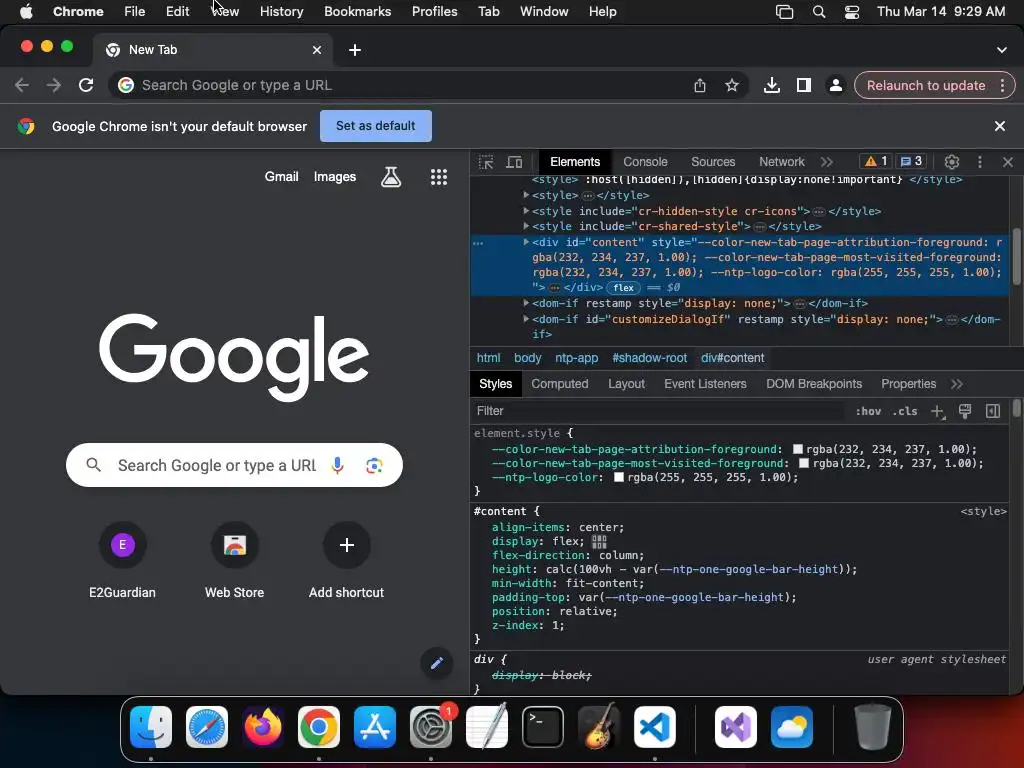Screen dimensions: 1024x768
Task: Open the Web Store shortcut tile
Action: point(234,560)
